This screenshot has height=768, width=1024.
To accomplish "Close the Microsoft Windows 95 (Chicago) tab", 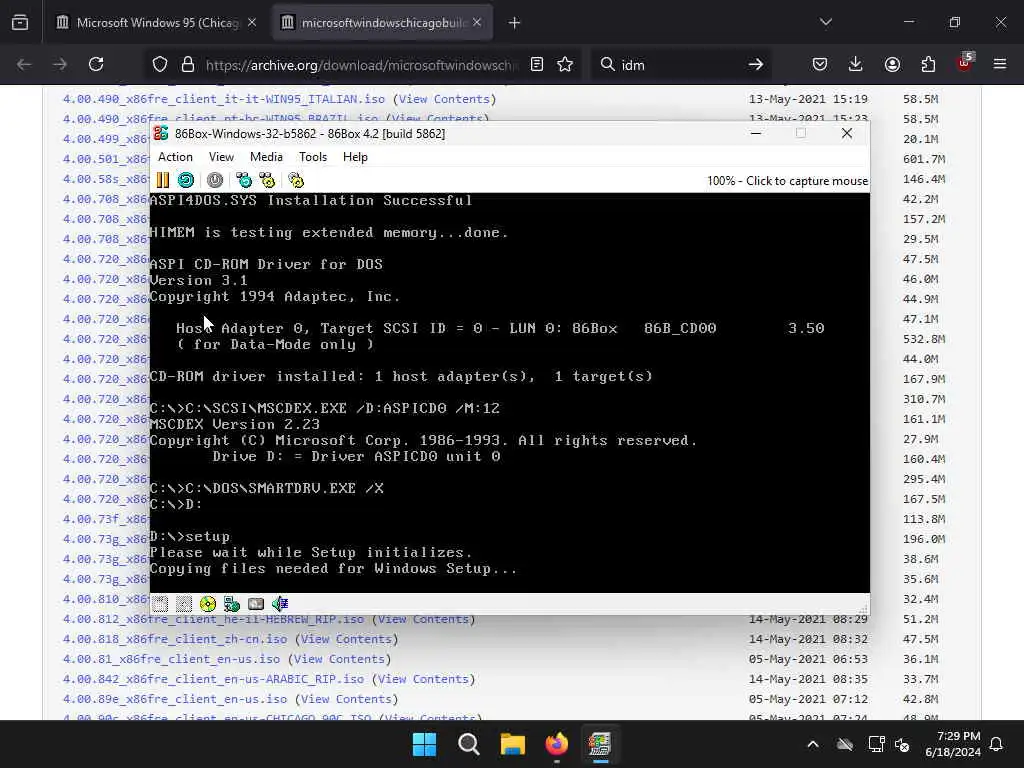I will click(251, 23).
